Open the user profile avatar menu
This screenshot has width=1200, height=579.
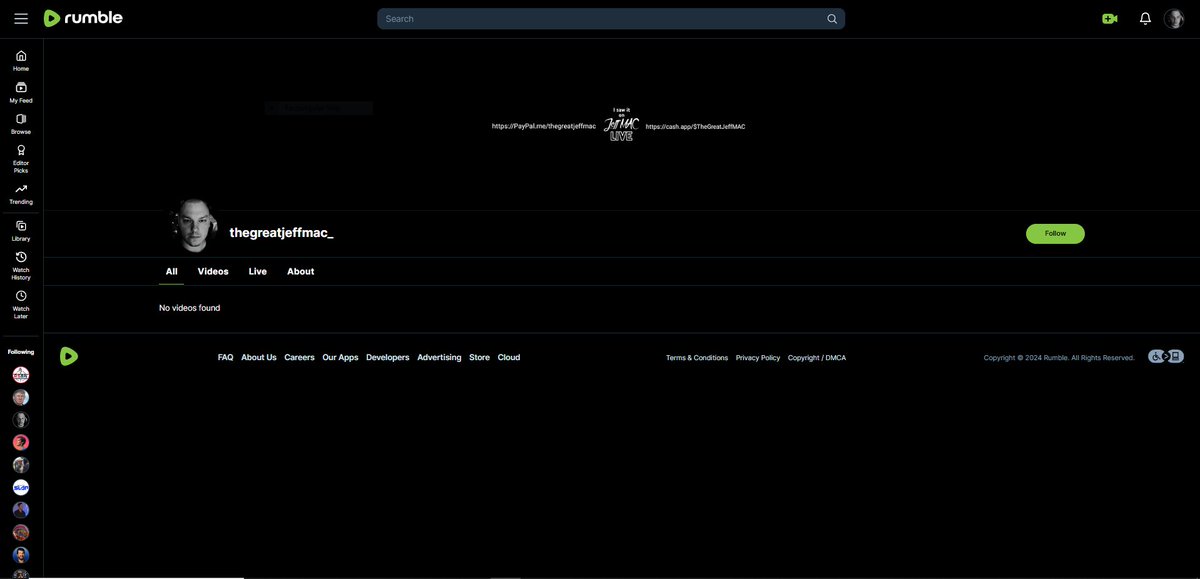point(1174,18)
